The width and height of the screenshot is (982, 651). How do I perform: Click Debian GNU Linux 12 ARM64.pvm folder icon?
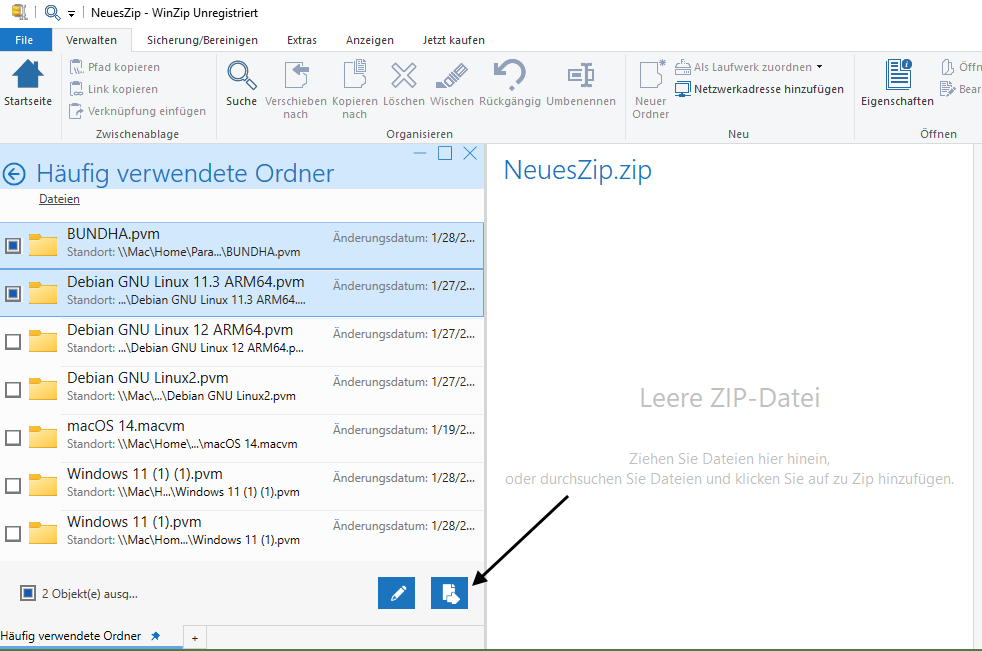click(43, 341)
